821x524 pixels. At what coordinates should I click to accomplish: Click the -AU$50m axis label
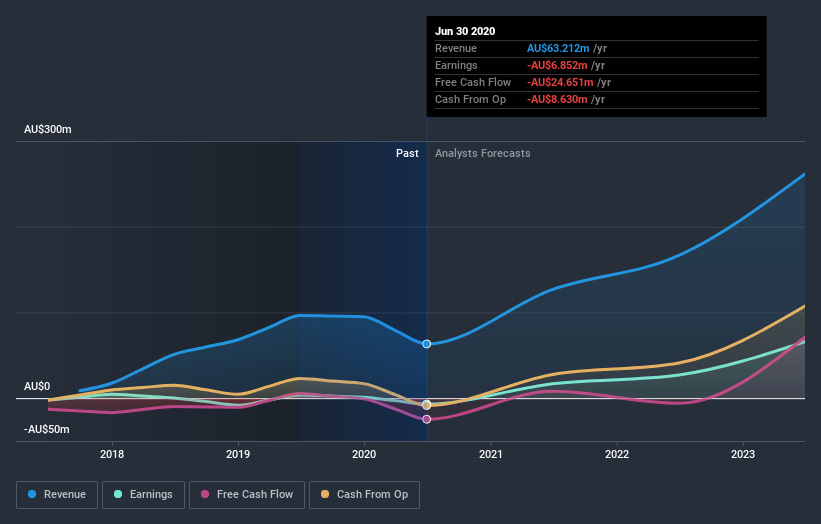[47, 429]
